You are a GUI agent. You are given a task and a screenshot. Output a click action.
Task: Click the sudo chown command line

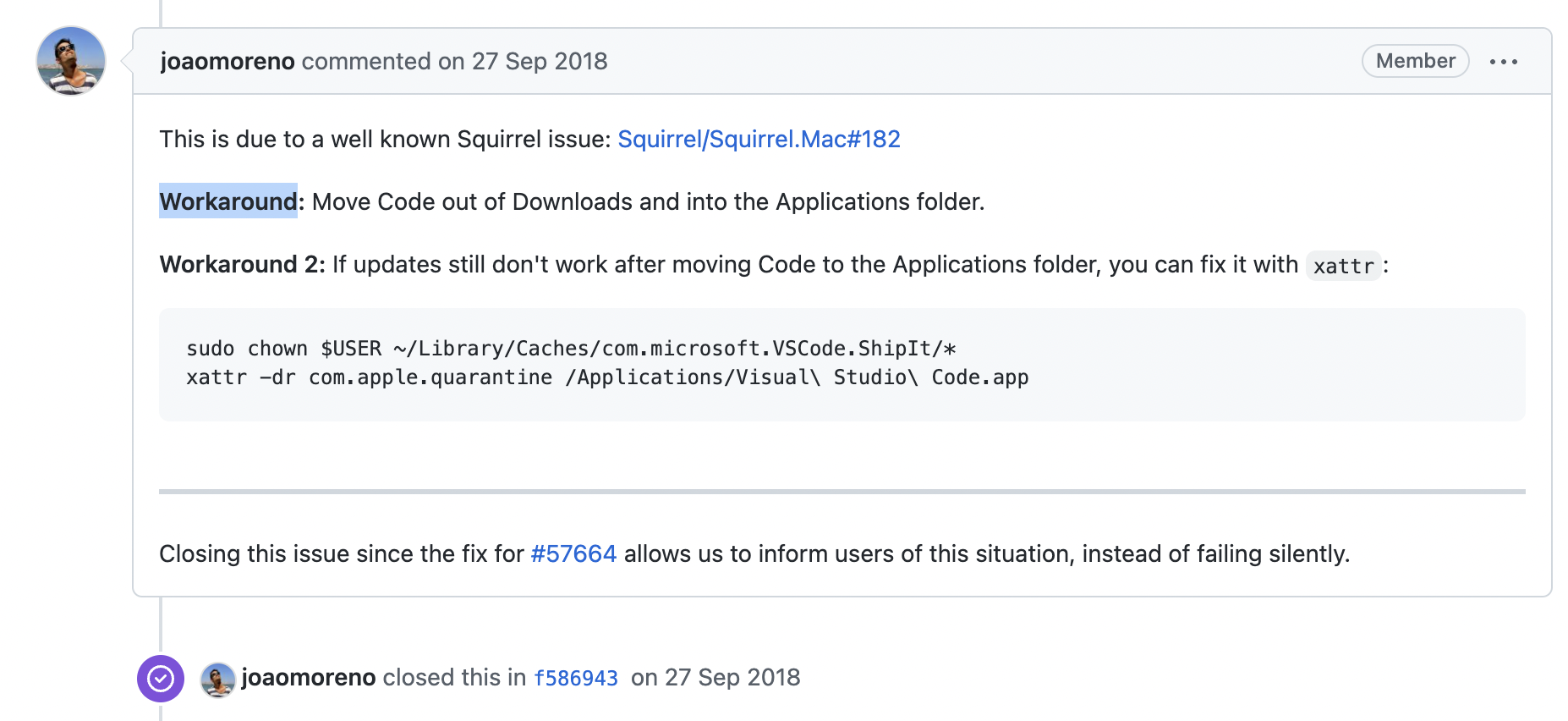pyautogui.click(x=571, y=349)
